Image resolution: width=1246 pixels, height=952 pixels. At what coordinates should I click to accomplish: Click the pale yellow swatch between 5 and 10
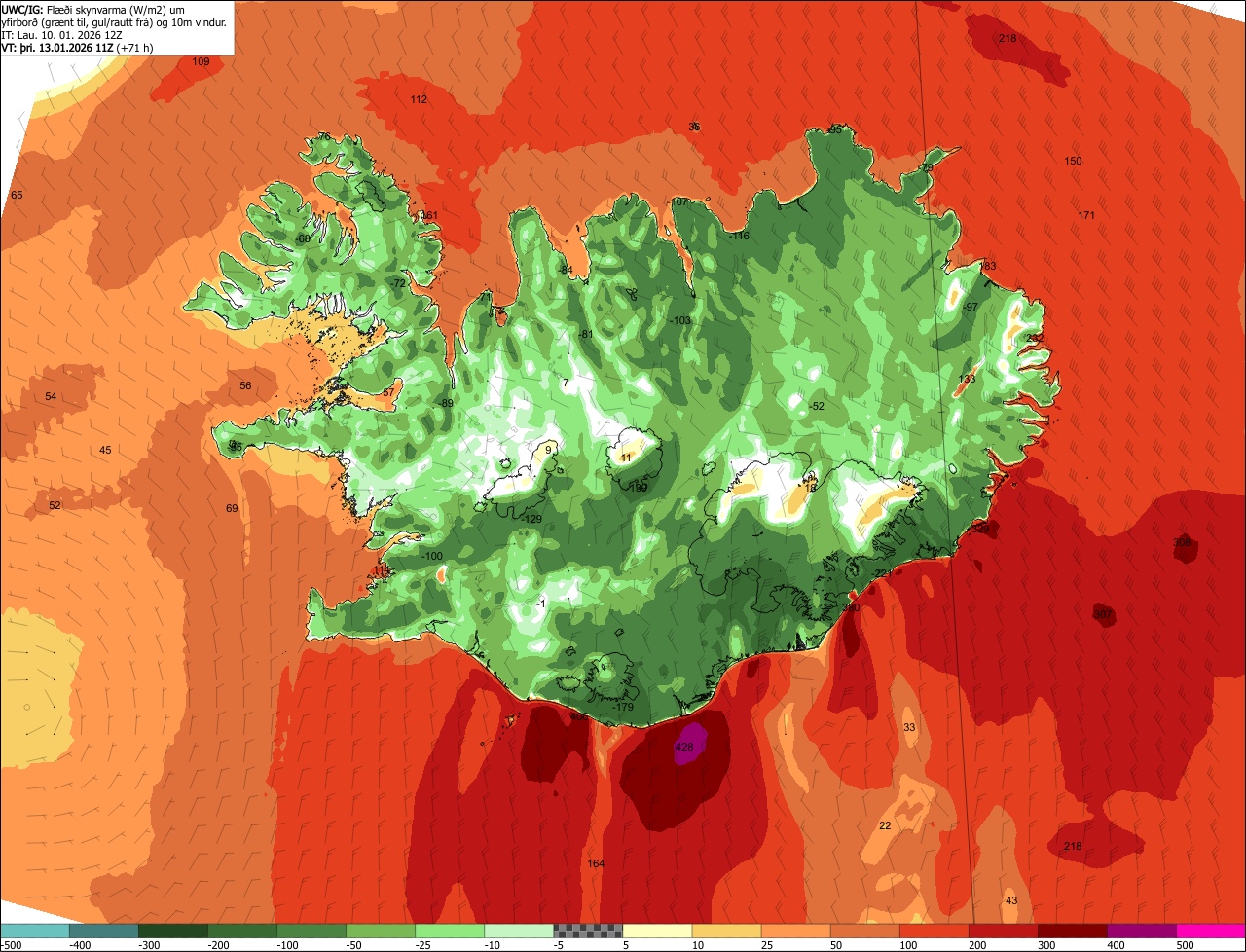click(x=657, y=931)
